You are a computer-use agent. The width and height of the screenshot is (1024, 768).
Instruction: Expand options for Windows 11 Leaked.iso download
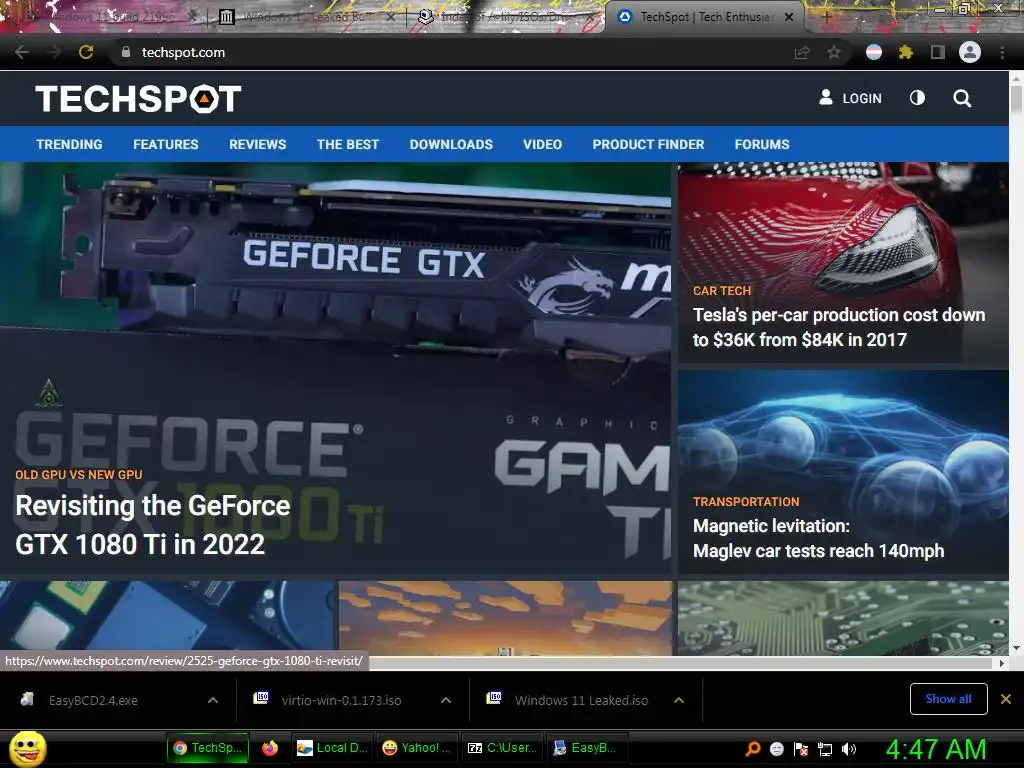pos(679,700)
